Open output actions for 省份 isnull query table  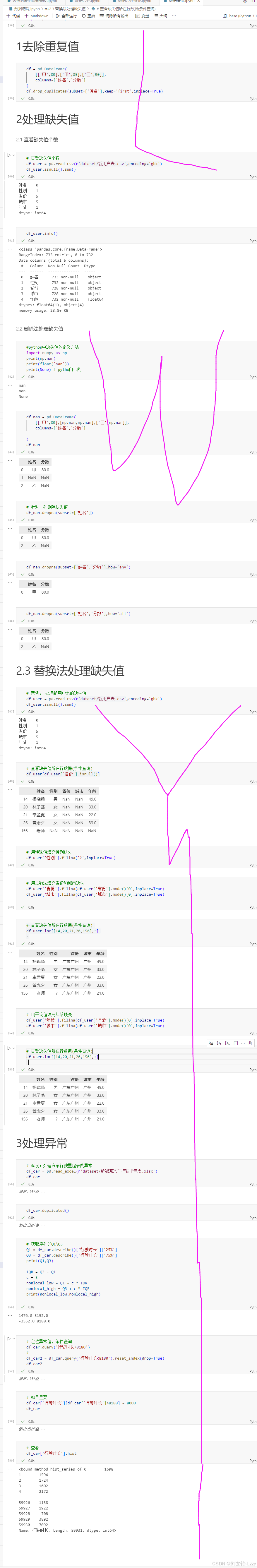(10, 789)
